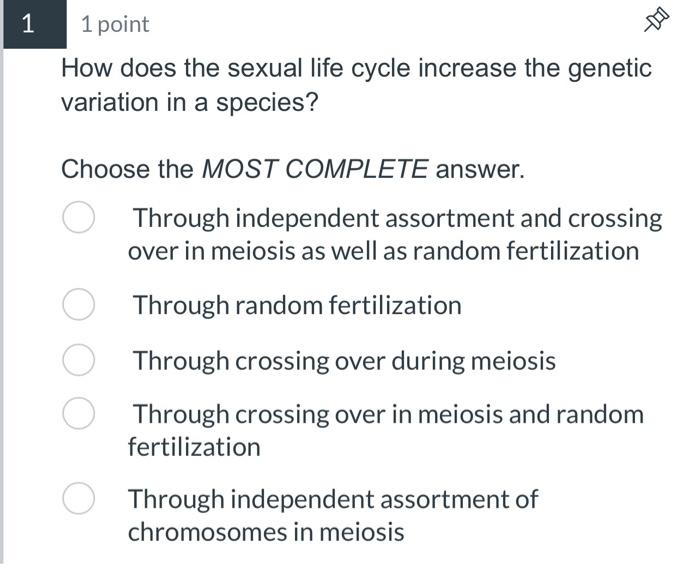This screenshot has width=700, height=564.
Task: Click the gray vertical strip at the left edge
Action: (x=3, y=300)
